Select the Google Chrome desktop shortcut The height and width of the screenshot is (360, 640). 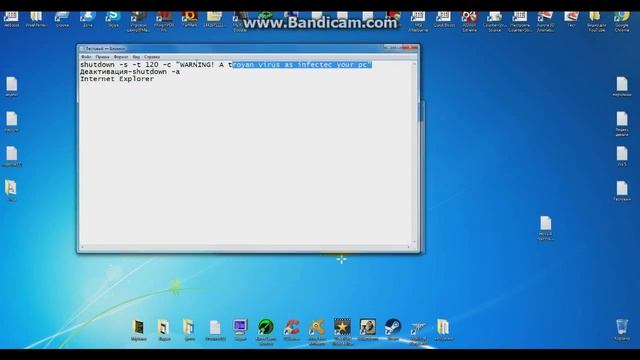622,21
